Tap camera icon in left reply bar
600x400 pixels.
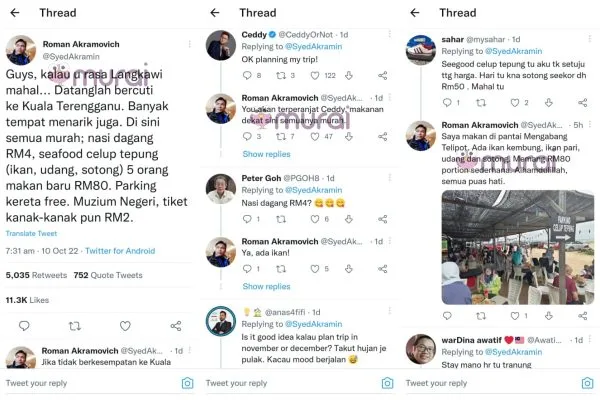click(x=187, y=383)
